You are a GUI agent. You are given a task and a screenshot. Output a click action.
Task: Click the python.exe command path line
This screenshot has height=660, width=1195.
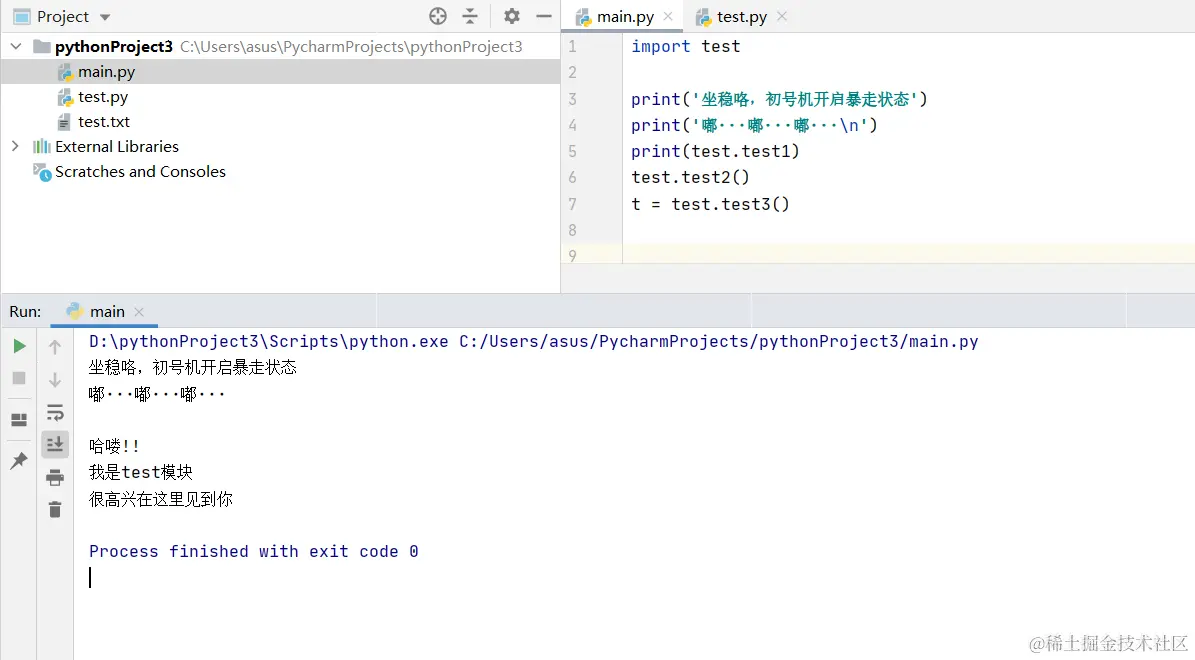[x=533, y=341]
